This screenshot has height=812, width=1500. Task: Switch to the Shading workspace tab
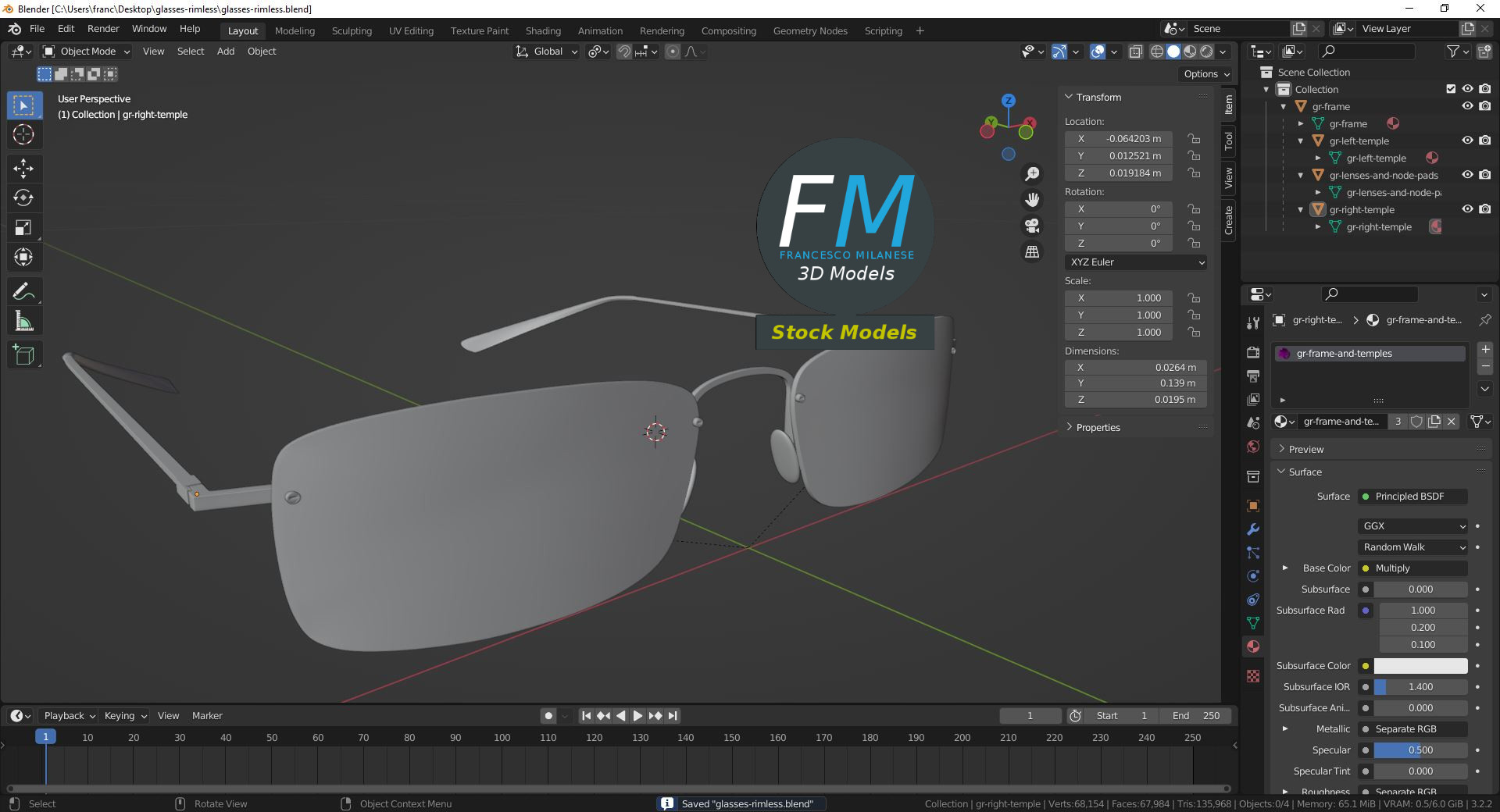click(543, 31)
